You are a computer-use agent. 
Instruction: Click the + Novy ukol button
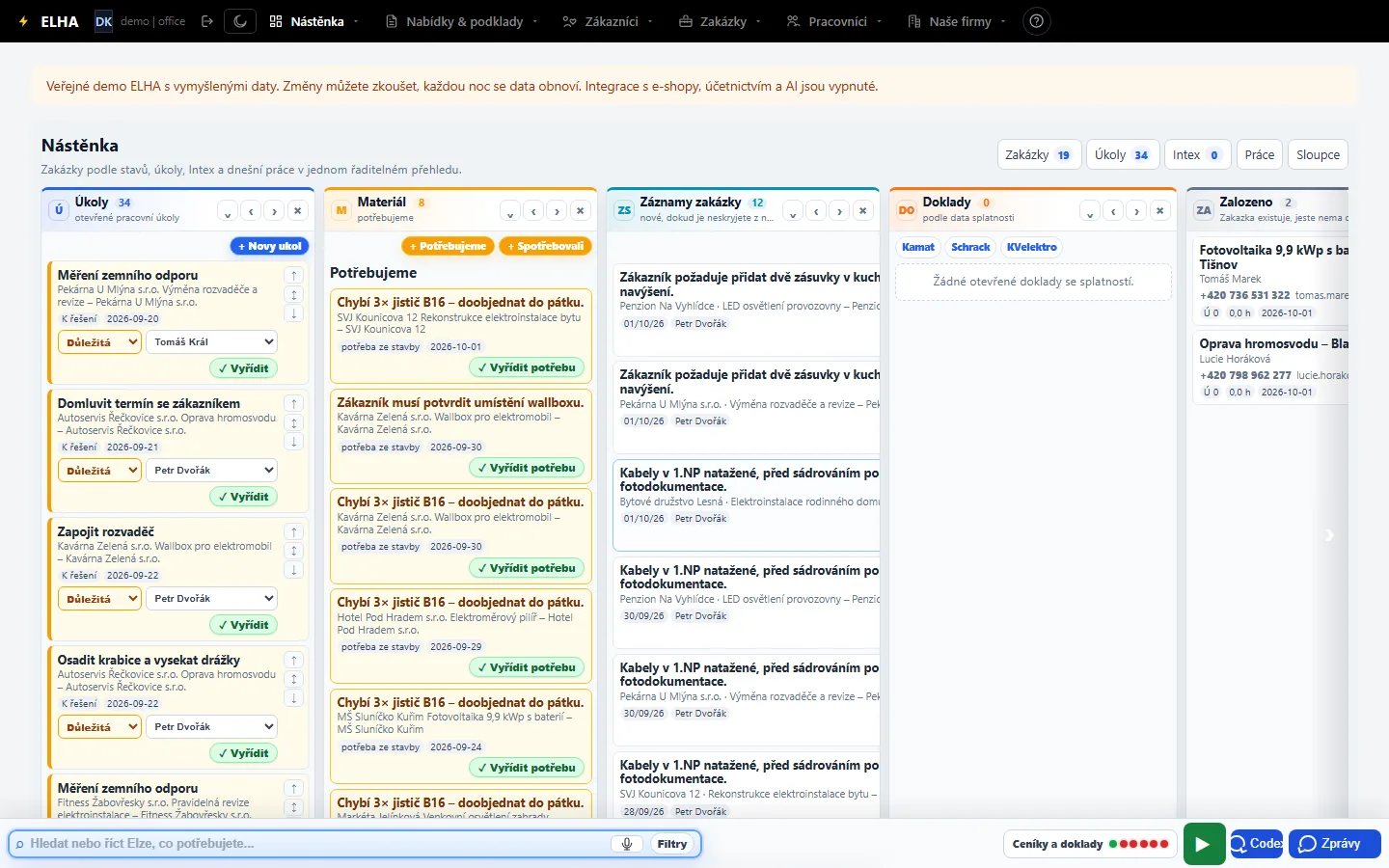click(269, 246)
